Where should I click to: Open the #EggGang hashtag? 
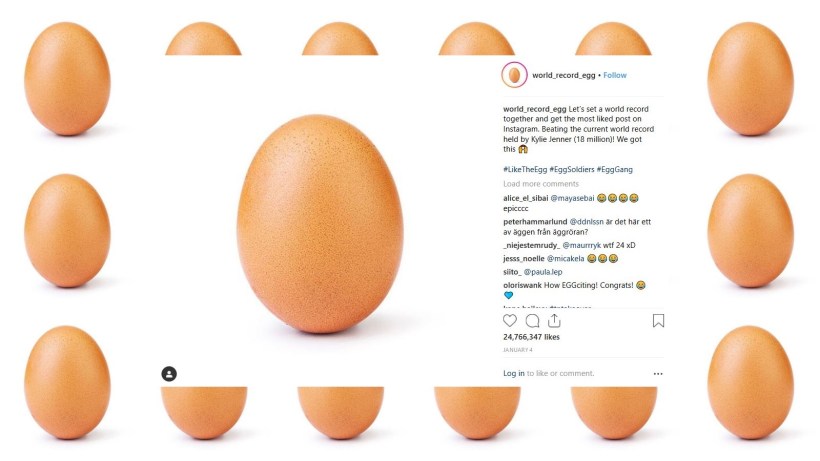615,171
